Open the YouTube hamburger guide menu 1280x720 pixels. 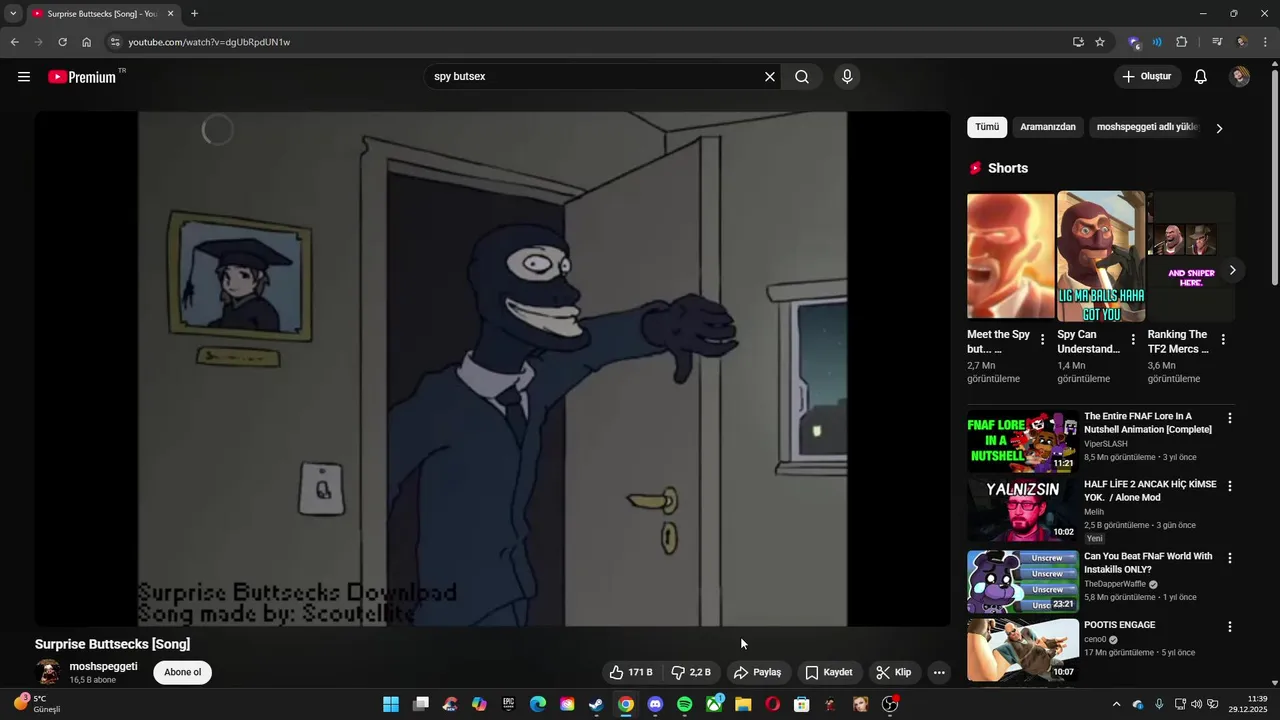[x=24, y=77]
